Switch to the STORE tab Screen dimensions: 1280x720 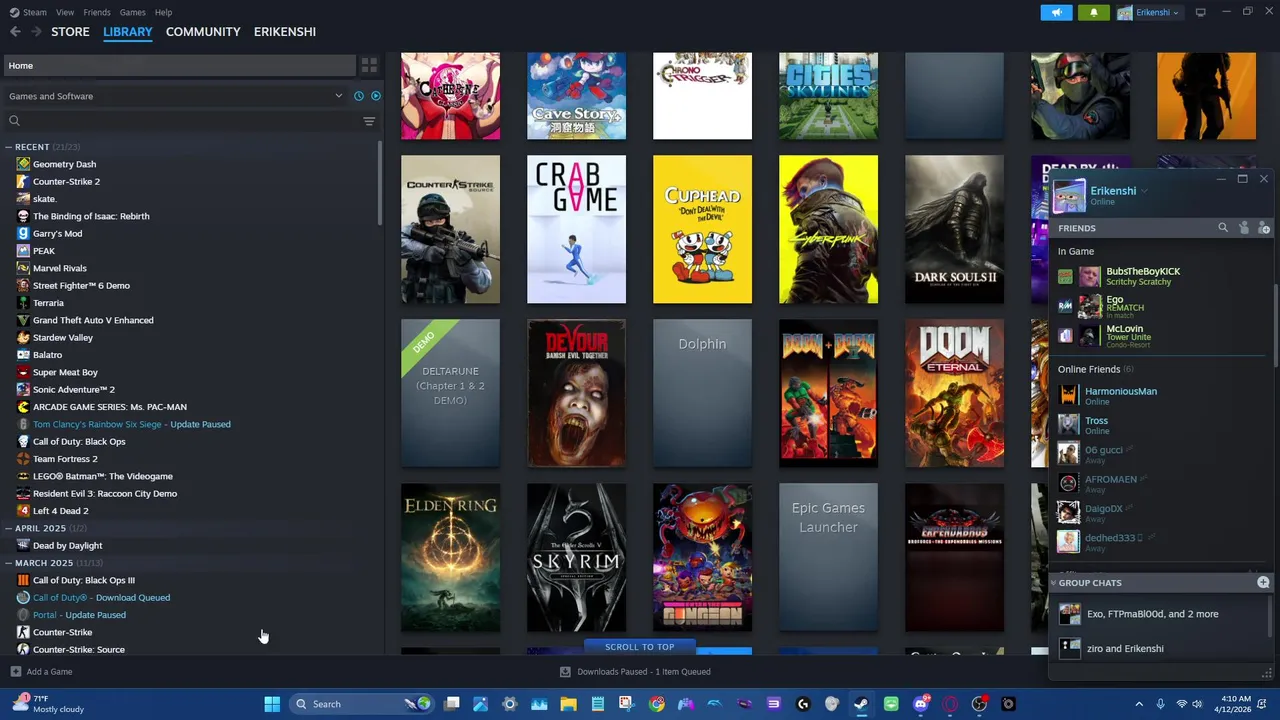tap(70, 32)
